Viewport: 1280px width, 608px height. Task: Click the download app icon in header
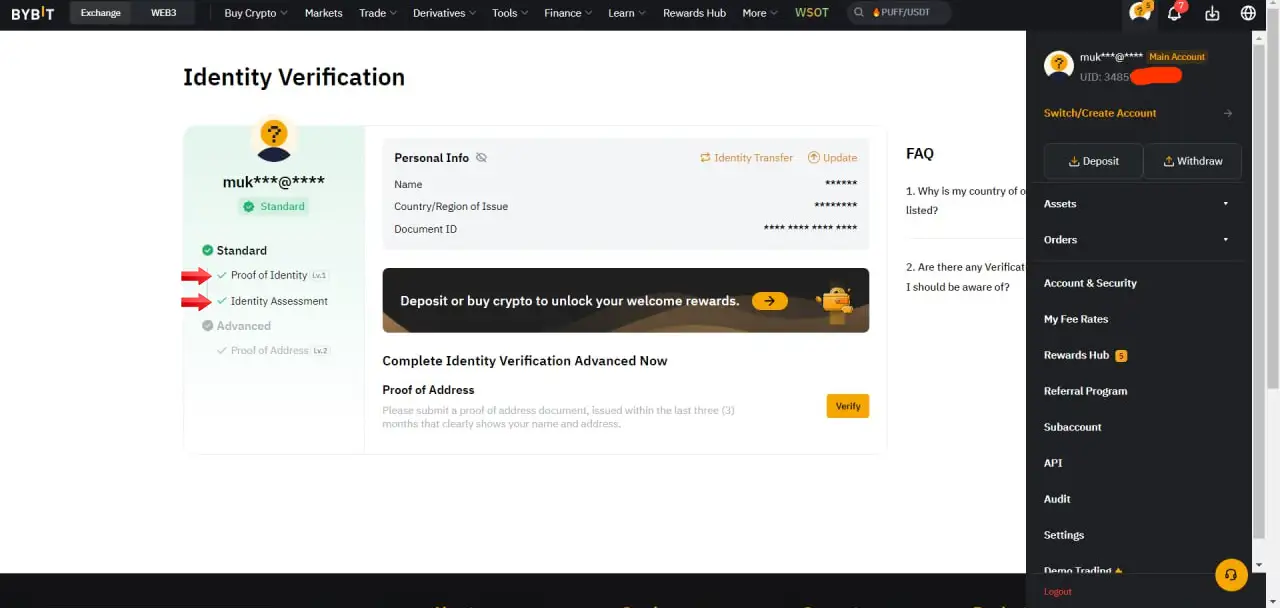click(1212, 13)
